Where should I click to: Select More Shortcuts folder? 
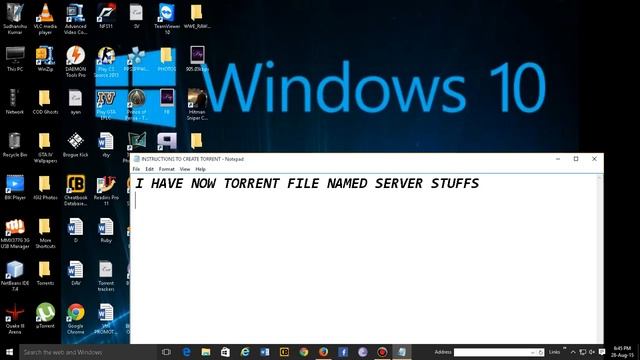45,233
